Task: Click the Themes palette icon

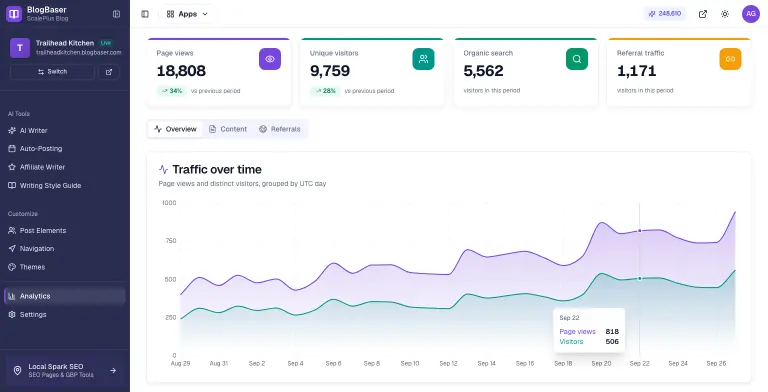Action: click(x=12, y=267)
